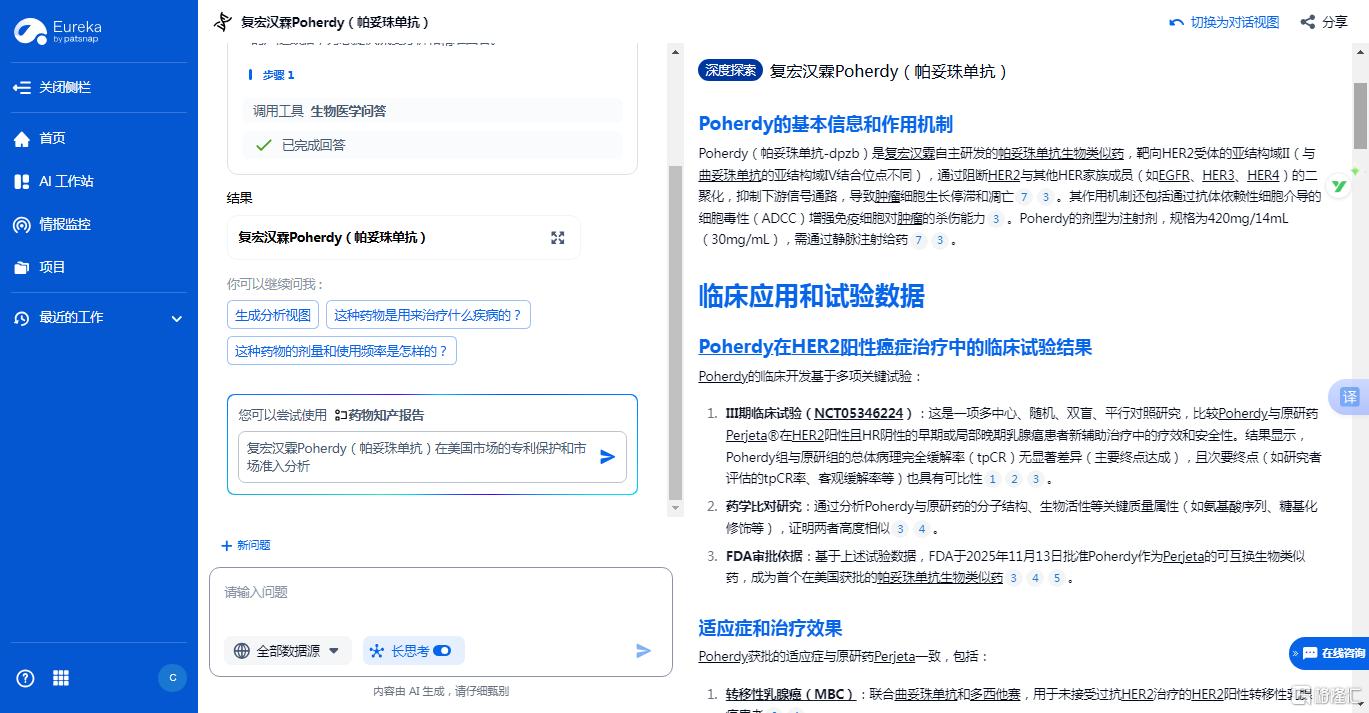This screenshot has height=713, width=1369.
Task: Toggle off the 长思考 switch
Action: pyautogui.click(x=443, y=650)
